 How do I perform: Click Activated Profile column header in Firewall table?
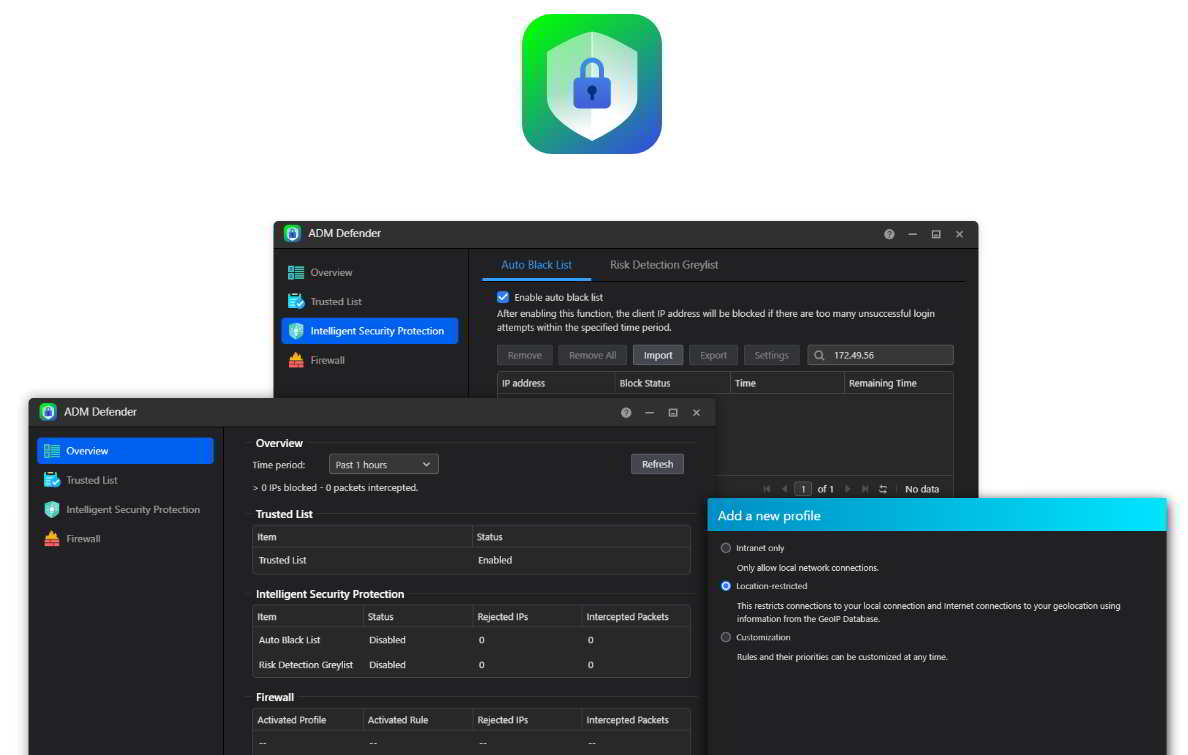click(x=308, y=720)
